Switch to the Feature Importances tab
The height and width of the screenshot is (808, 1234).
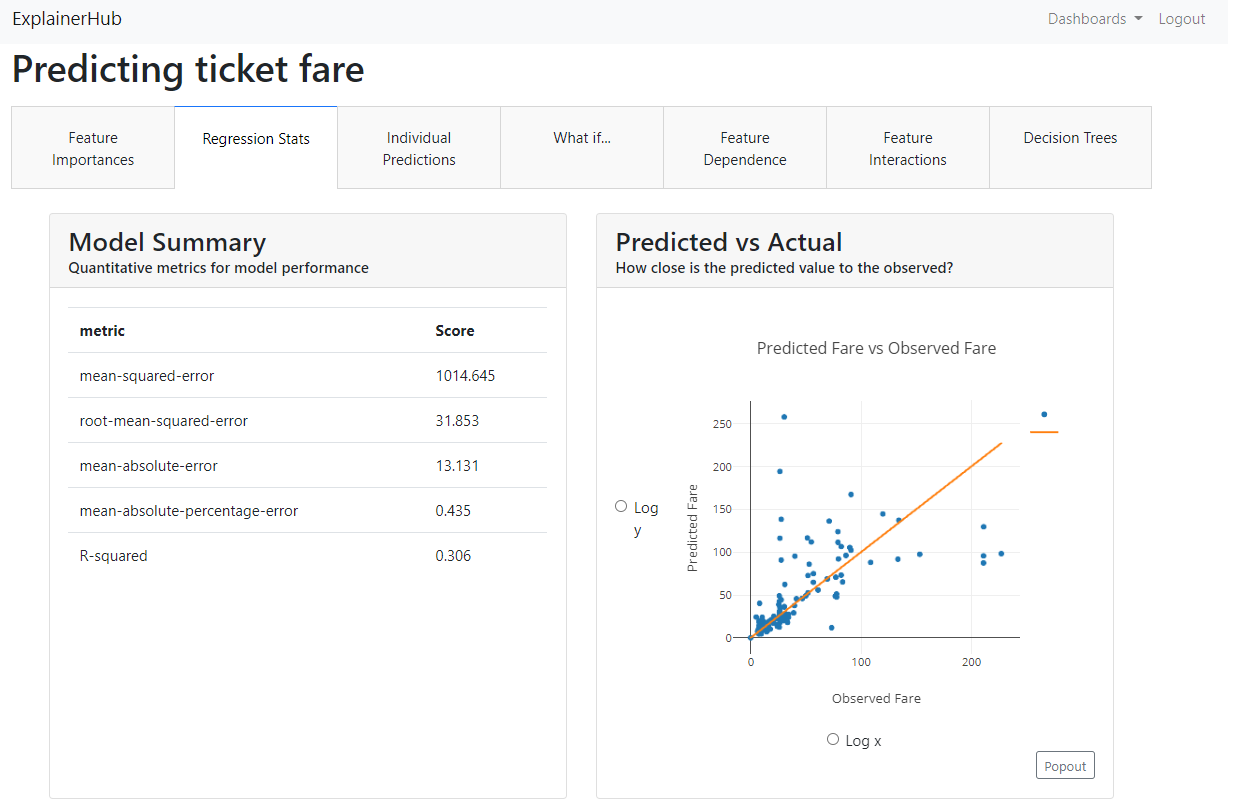93,148
